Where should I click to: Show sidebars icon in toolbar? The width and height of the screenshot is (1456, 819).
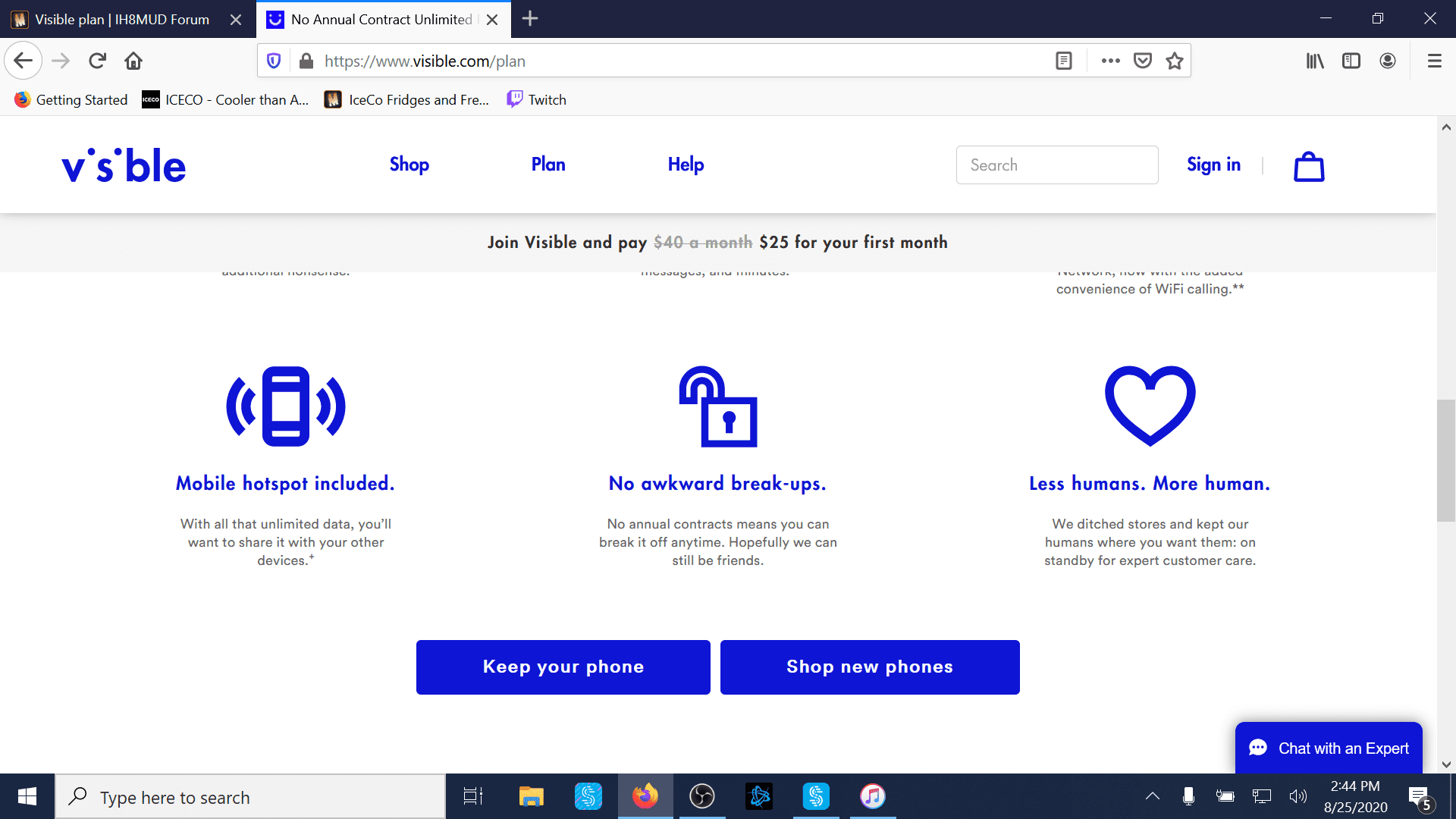1351,61
